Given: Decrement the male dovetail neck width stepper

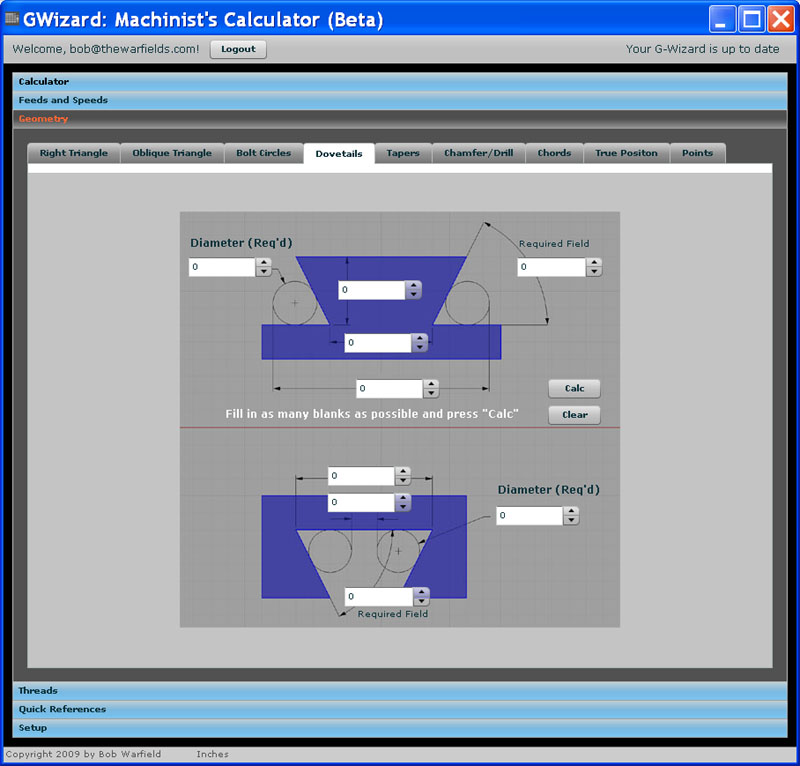Looking at the screenshot, I should 419,347.
